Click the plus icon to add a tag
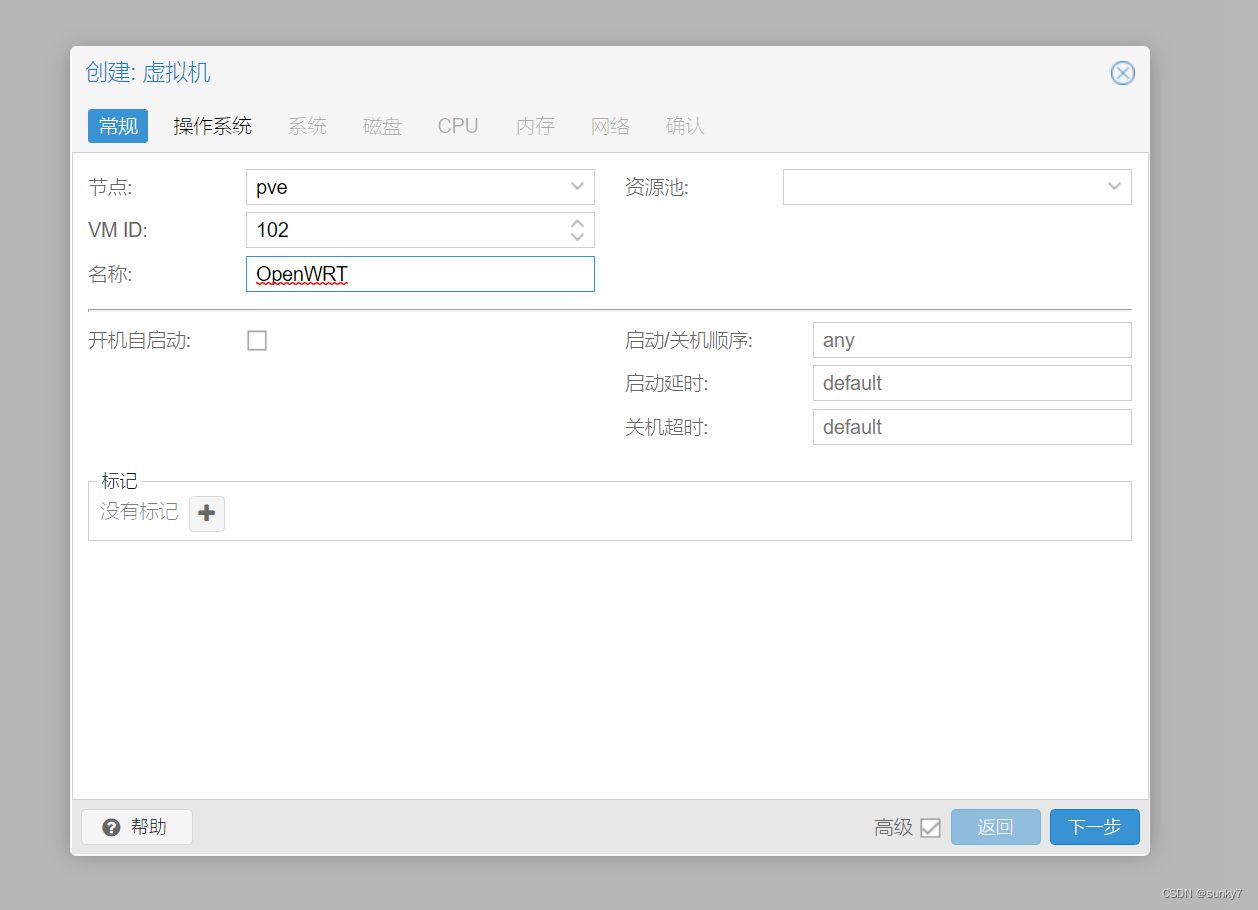This screenshot has width=1258, height=910. (x=206, y=513)
